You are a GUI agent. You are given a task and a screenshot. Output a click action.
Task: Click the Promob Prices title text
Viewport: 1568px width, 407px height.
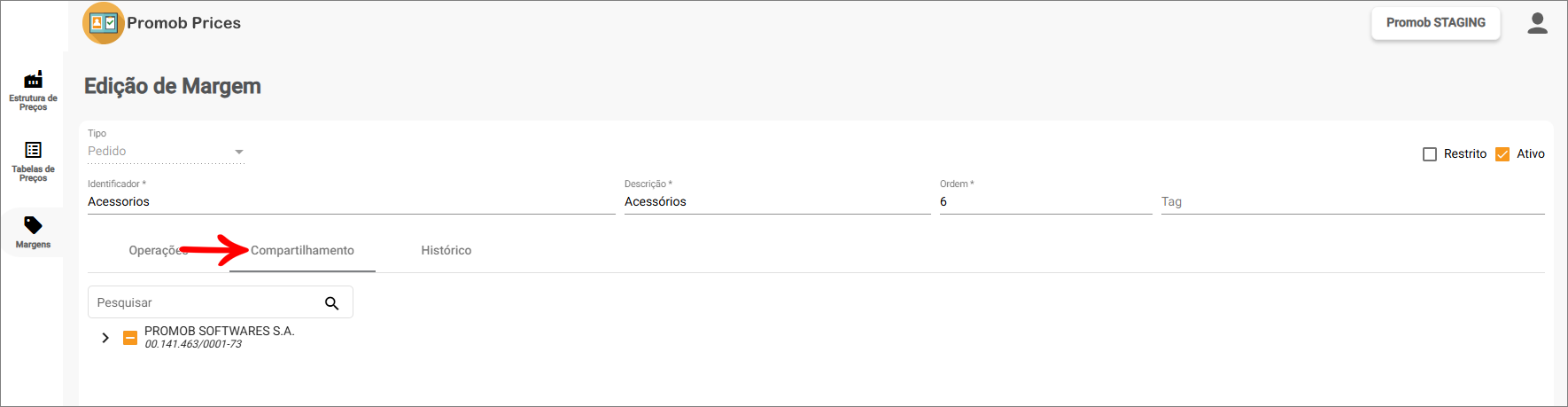pos(183,23)
